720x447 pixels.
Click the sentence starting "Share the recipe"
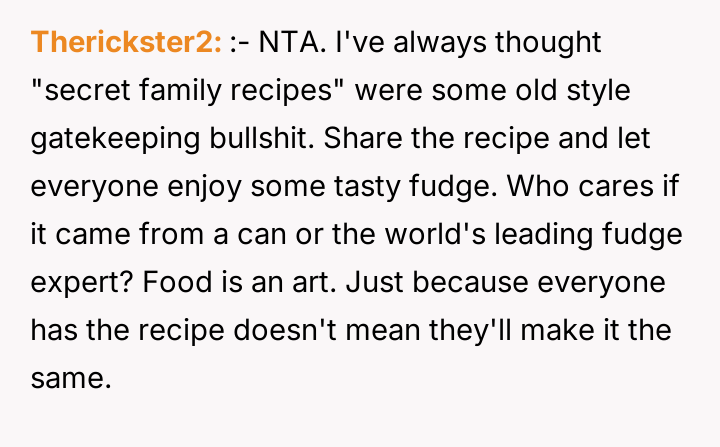(x=480, y=138)
